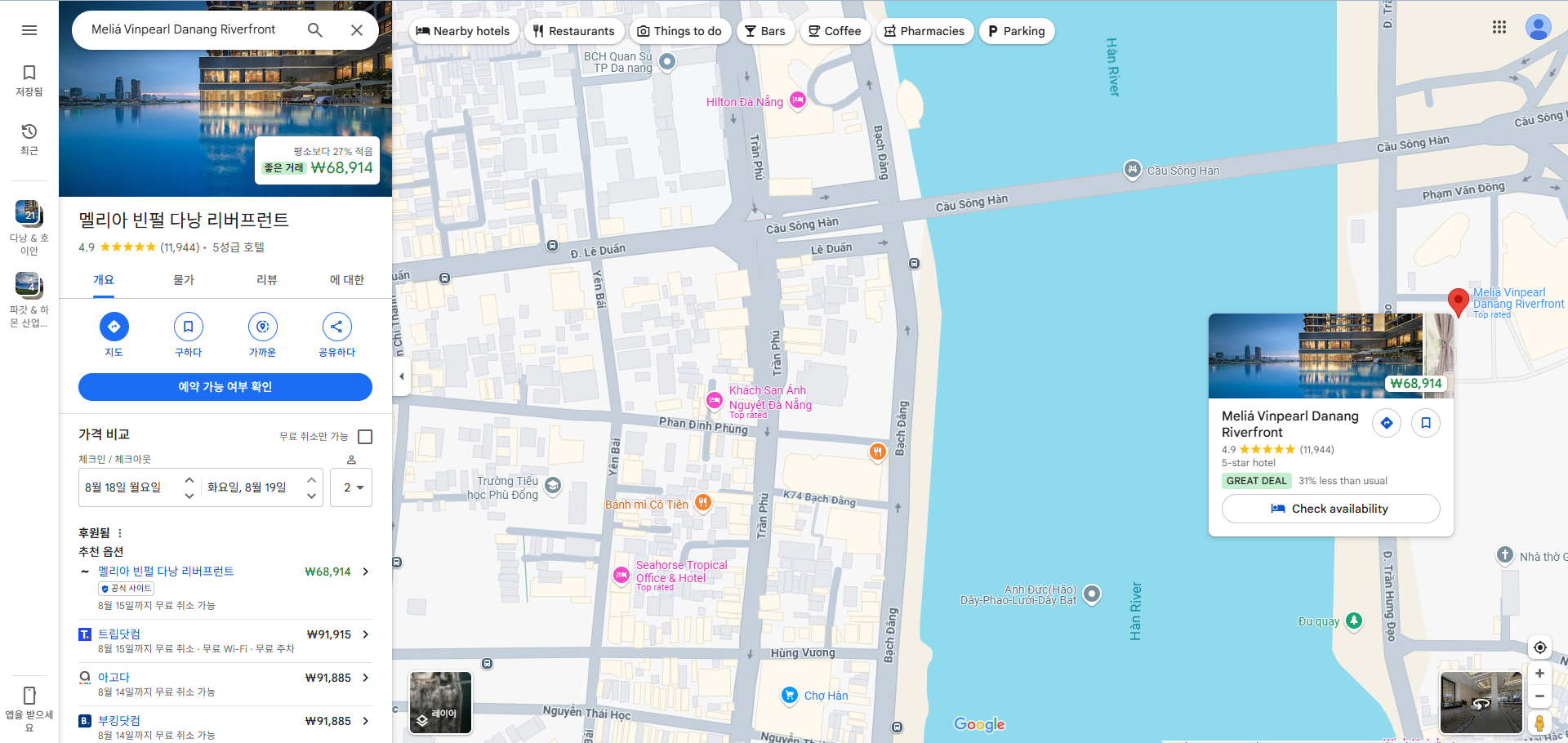1568x743 pixels.
Task: Click save icon in map info card
Action: pos(1426,423)
